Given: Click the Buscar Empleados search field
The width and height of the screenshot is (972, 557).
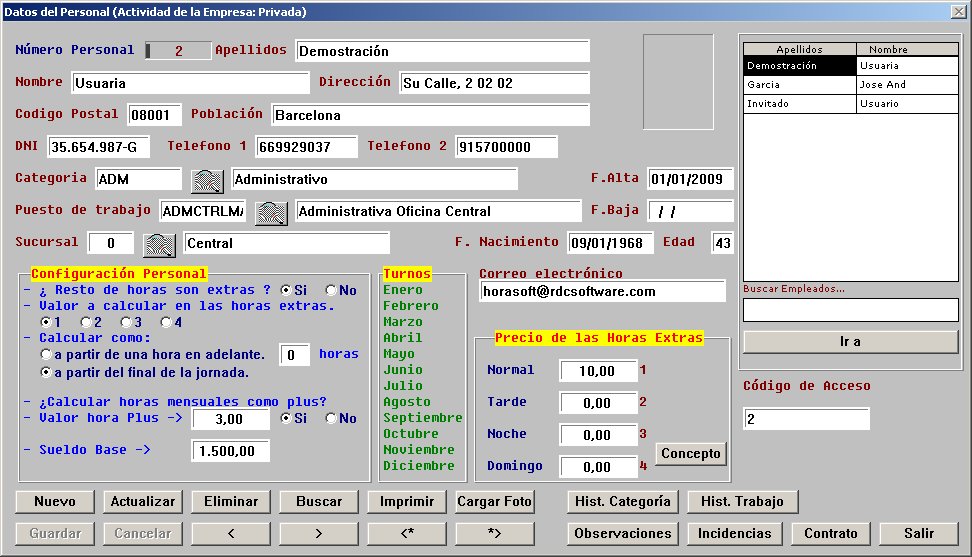Looking at the screenshot, I should click(850, 310).
